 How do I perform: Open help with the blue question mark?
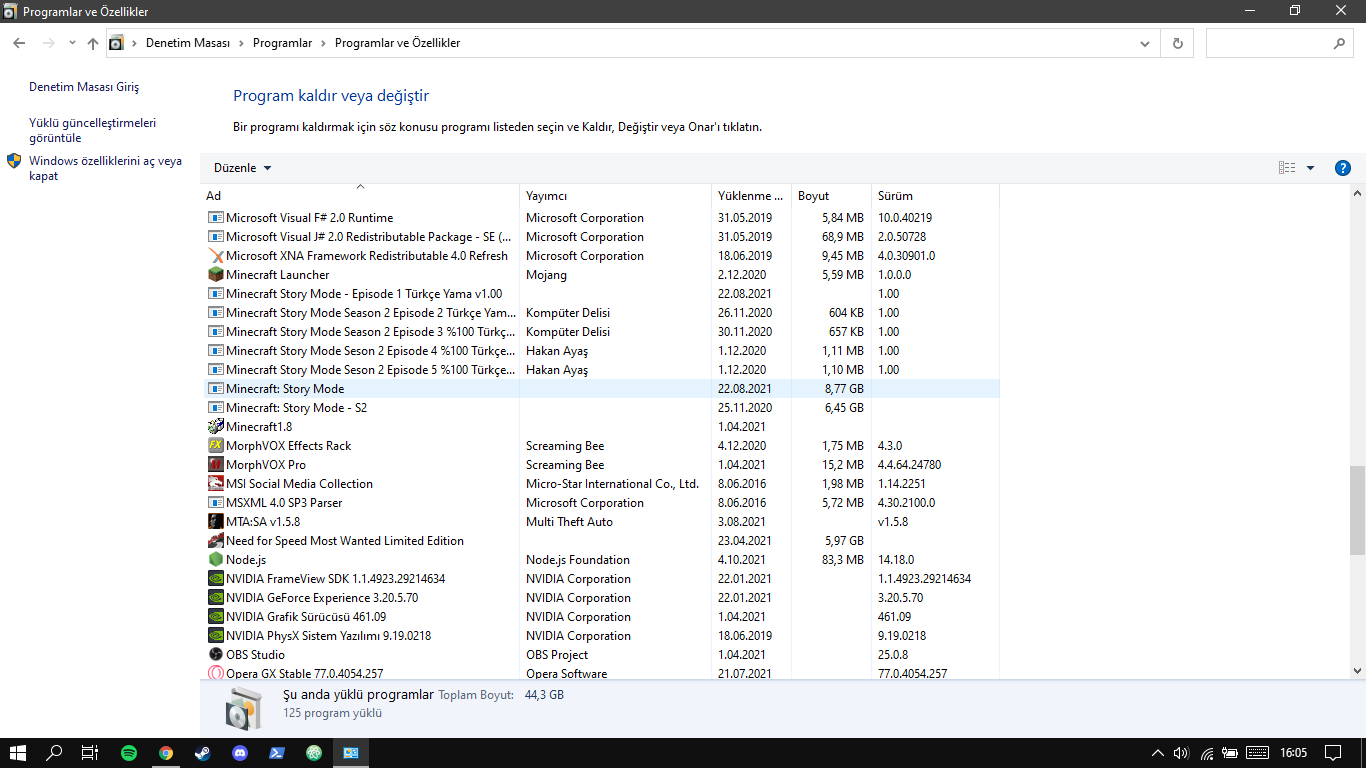tap(1343, 168)
